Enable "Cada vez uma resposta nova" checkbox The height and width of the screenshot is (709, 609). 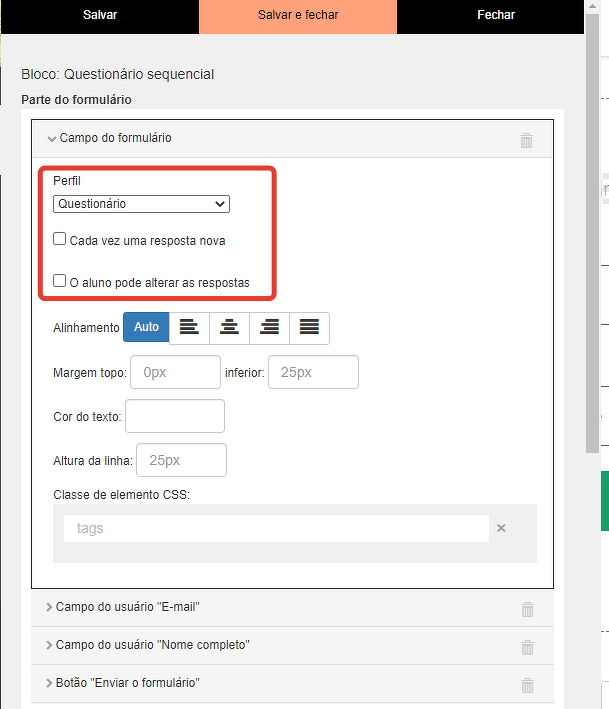click(60, 240)
